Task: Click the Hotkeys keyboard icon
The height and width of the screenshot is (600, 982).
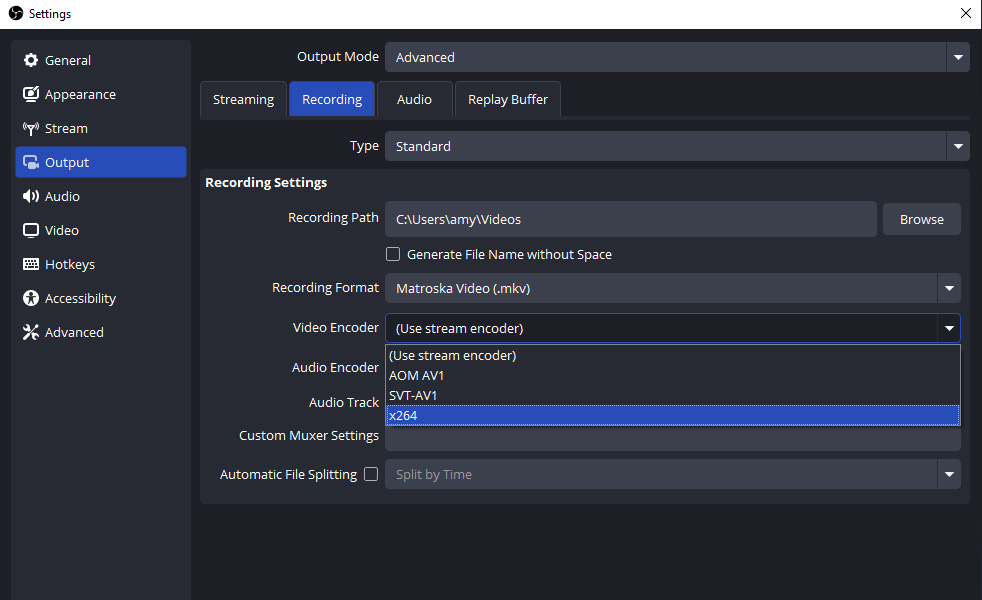Action: 31,264
